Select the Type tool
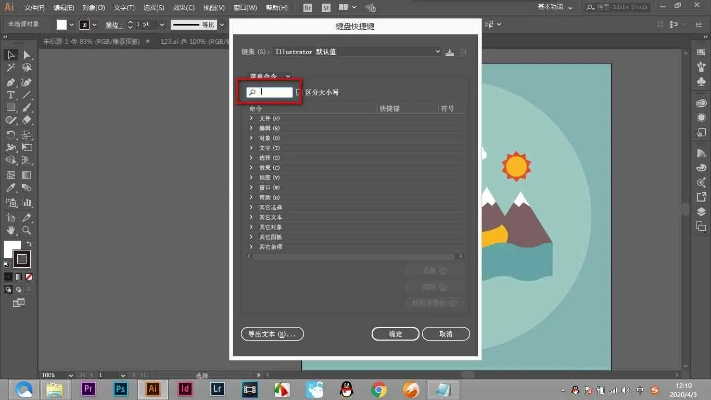The width and height of the screenshot is (711, 400). (x=10, y=94)
